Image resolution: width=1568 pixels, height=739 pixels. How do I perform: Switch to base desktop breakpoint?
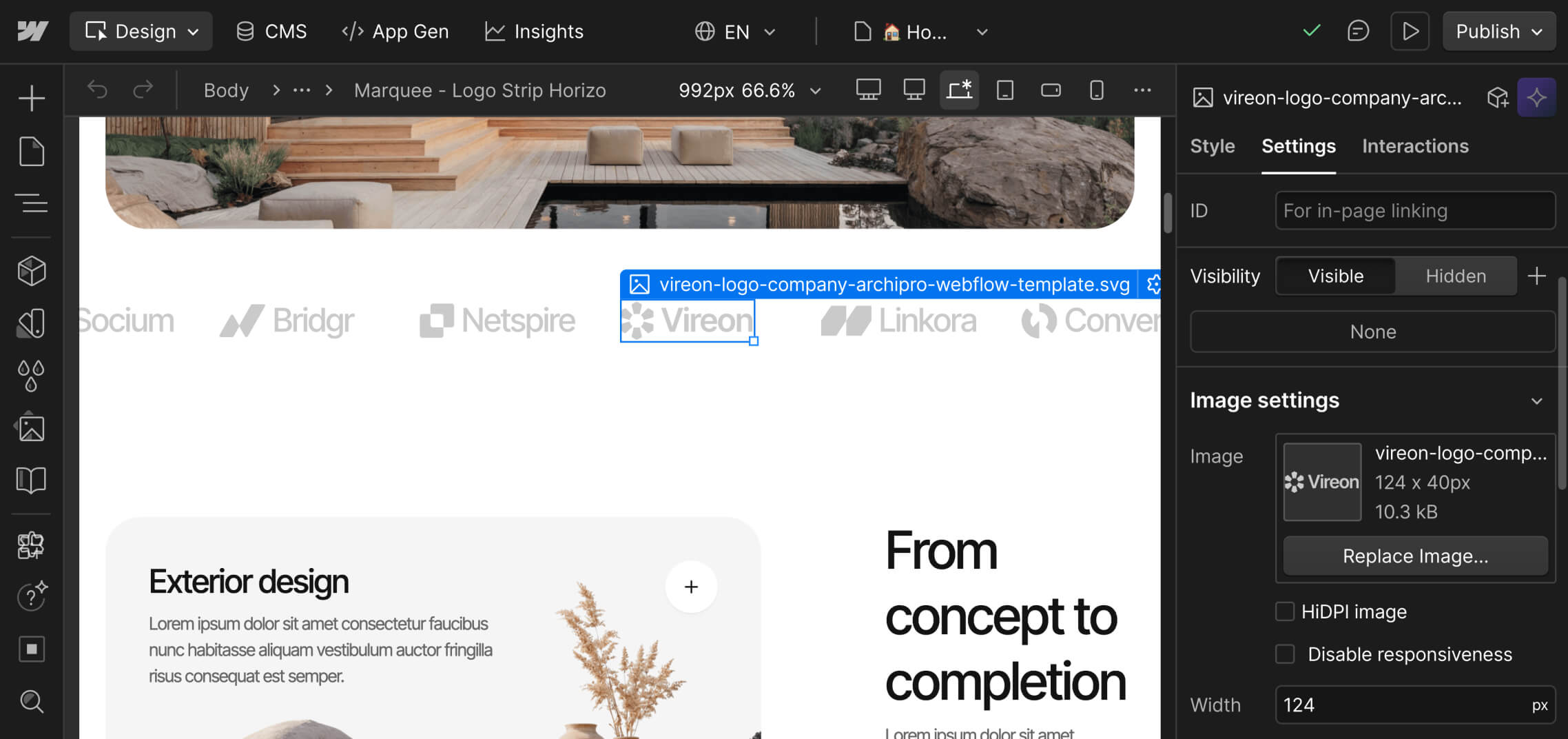pos(914,90)
